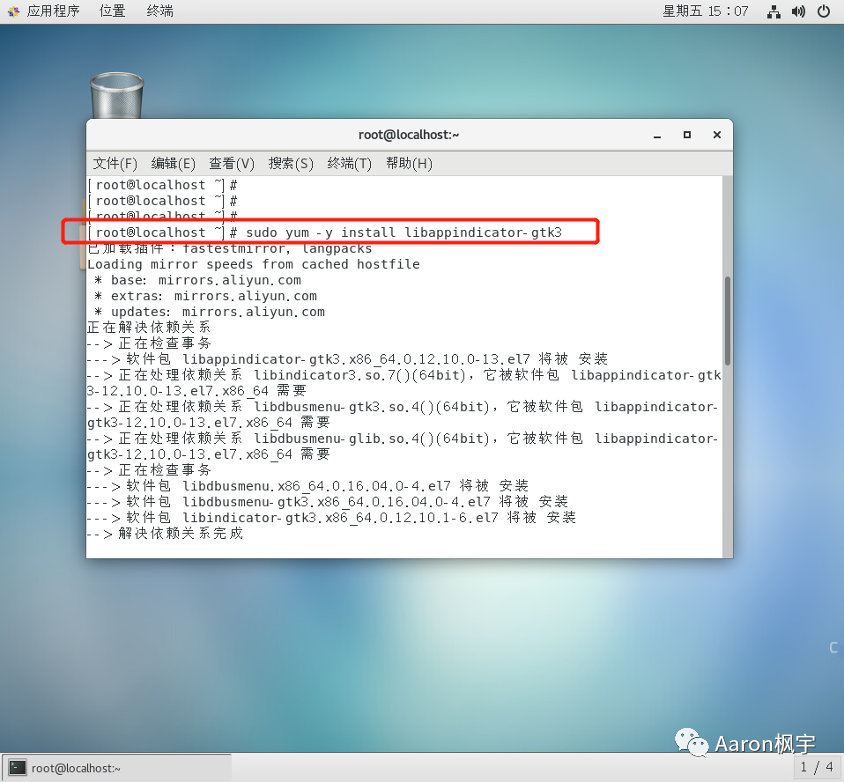Open the 终端(T) terminal menu
844x782 pixels.
pyautogui.click(x=349, y=163)
